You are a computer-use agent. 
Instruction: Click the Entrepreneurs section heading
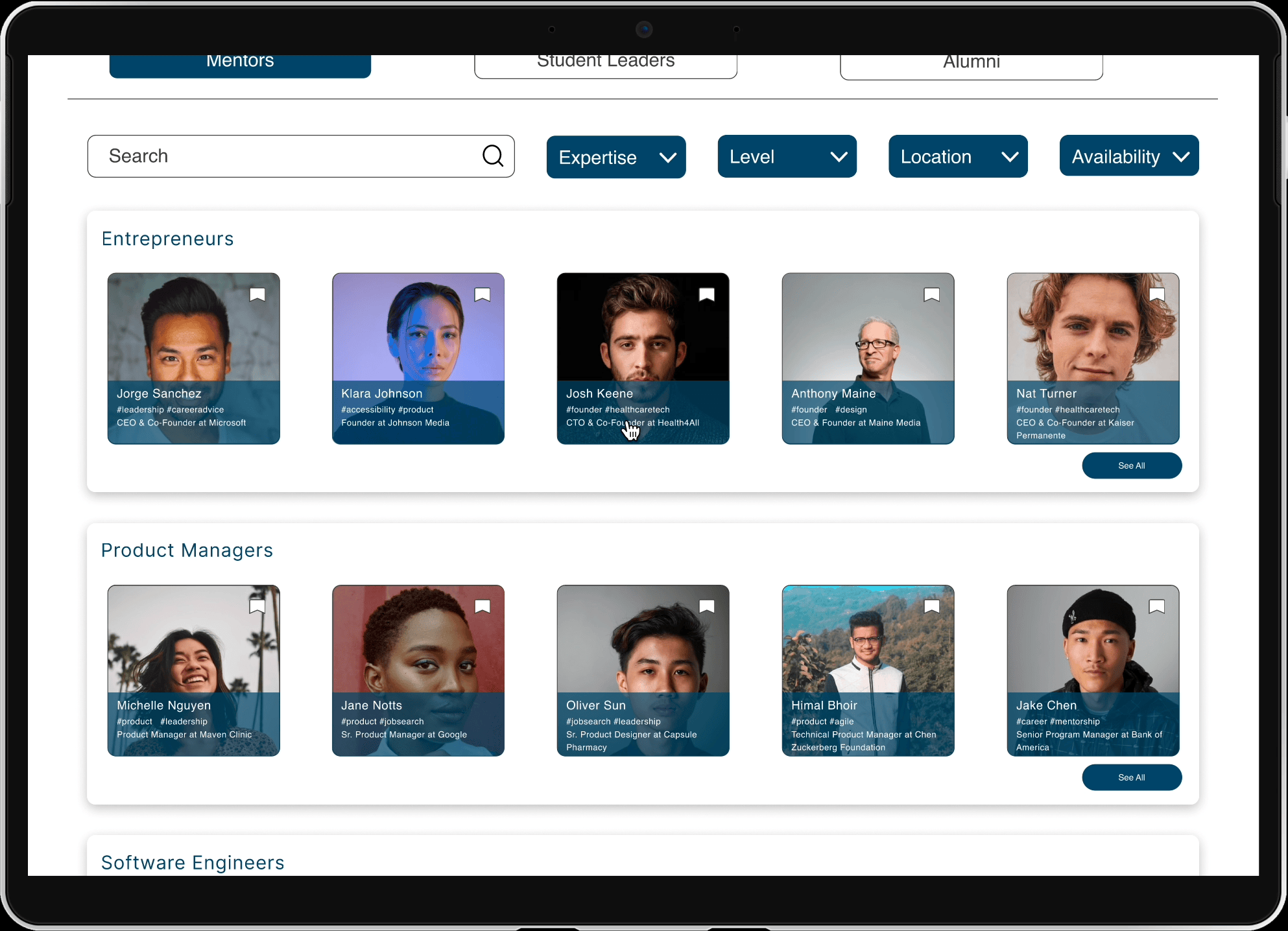(x=167, y=239)
